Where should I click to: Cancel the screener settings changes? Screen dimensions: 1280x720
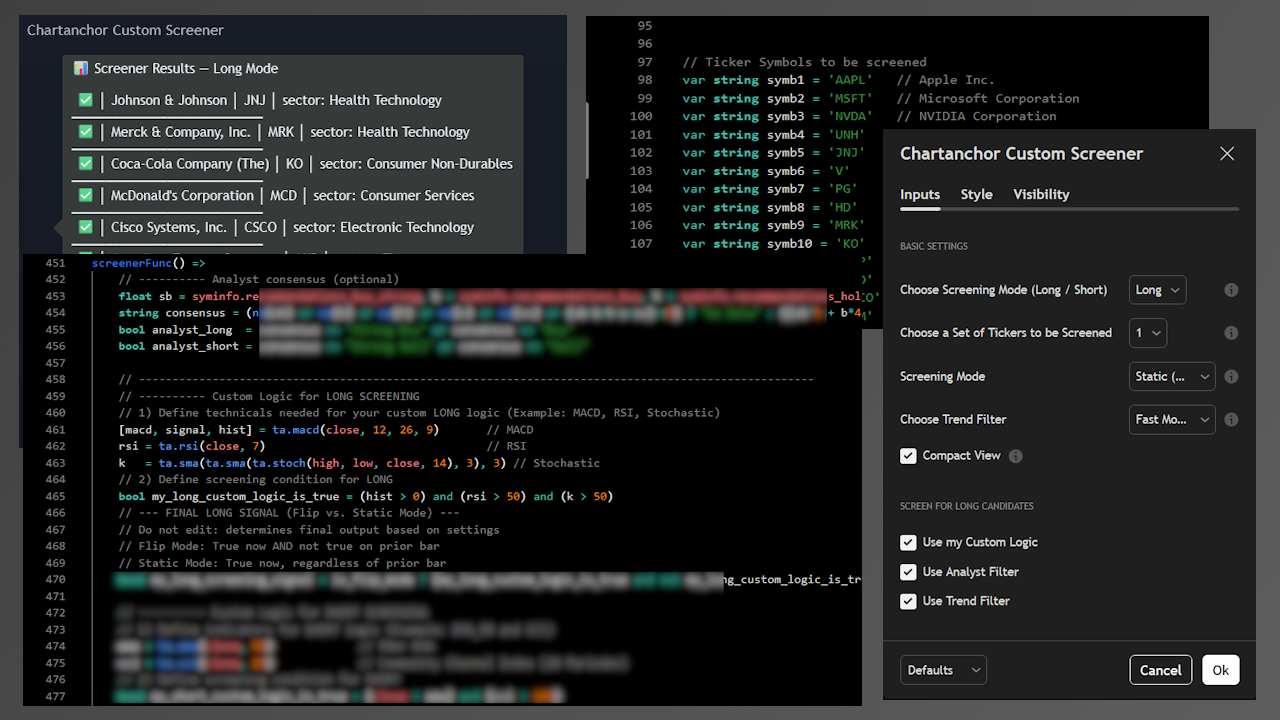coord(1160,670)
